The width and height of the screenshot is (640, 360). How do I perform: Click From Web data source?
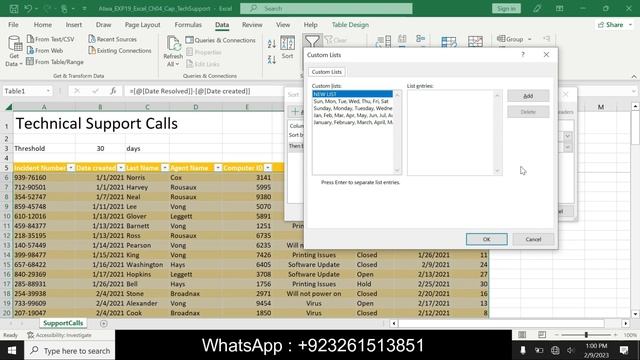click(x=44, y=51)
